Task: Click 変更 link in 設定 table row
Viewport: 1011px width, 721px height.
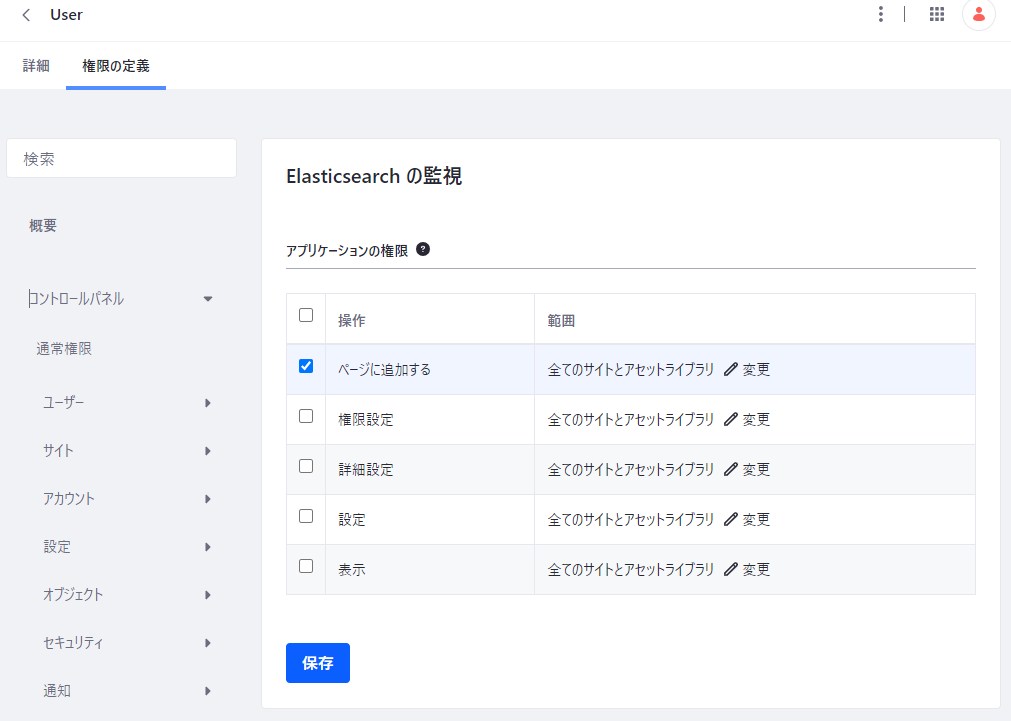Action: [756, 520]
